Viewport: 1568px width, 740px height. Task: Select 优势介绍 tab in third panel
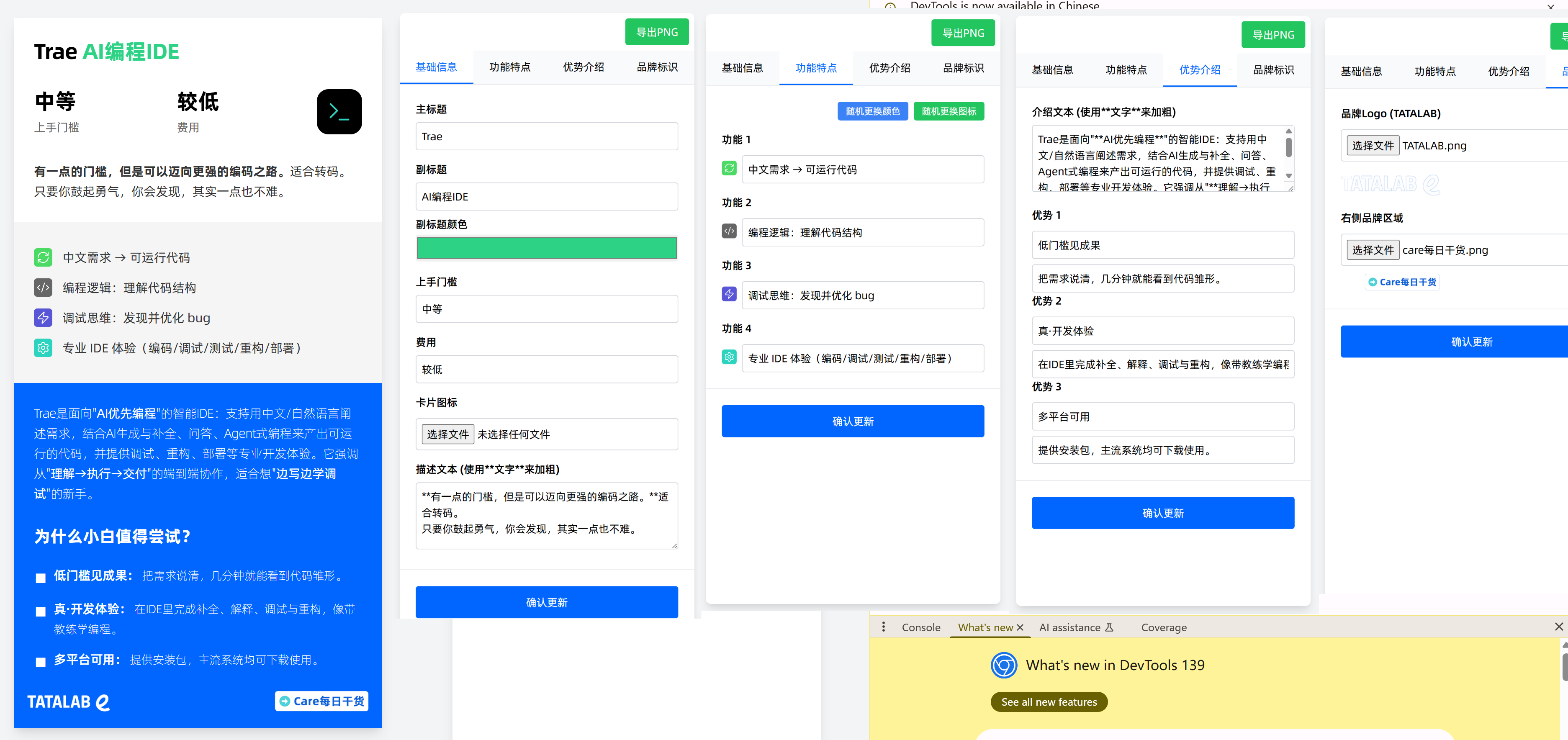[x=1200, y=70]
